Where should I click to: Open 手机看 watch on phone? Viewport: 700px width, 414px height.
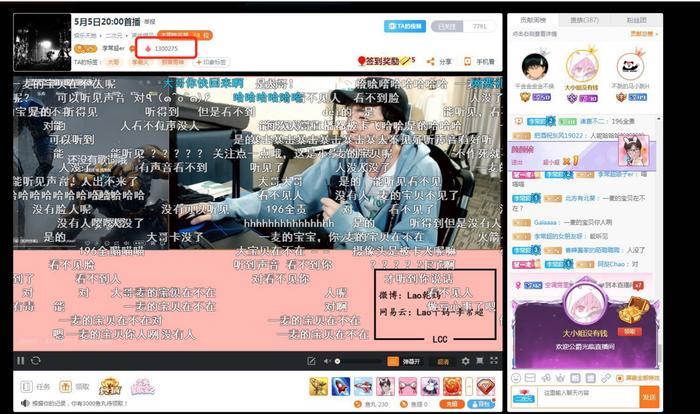(479, 62)
